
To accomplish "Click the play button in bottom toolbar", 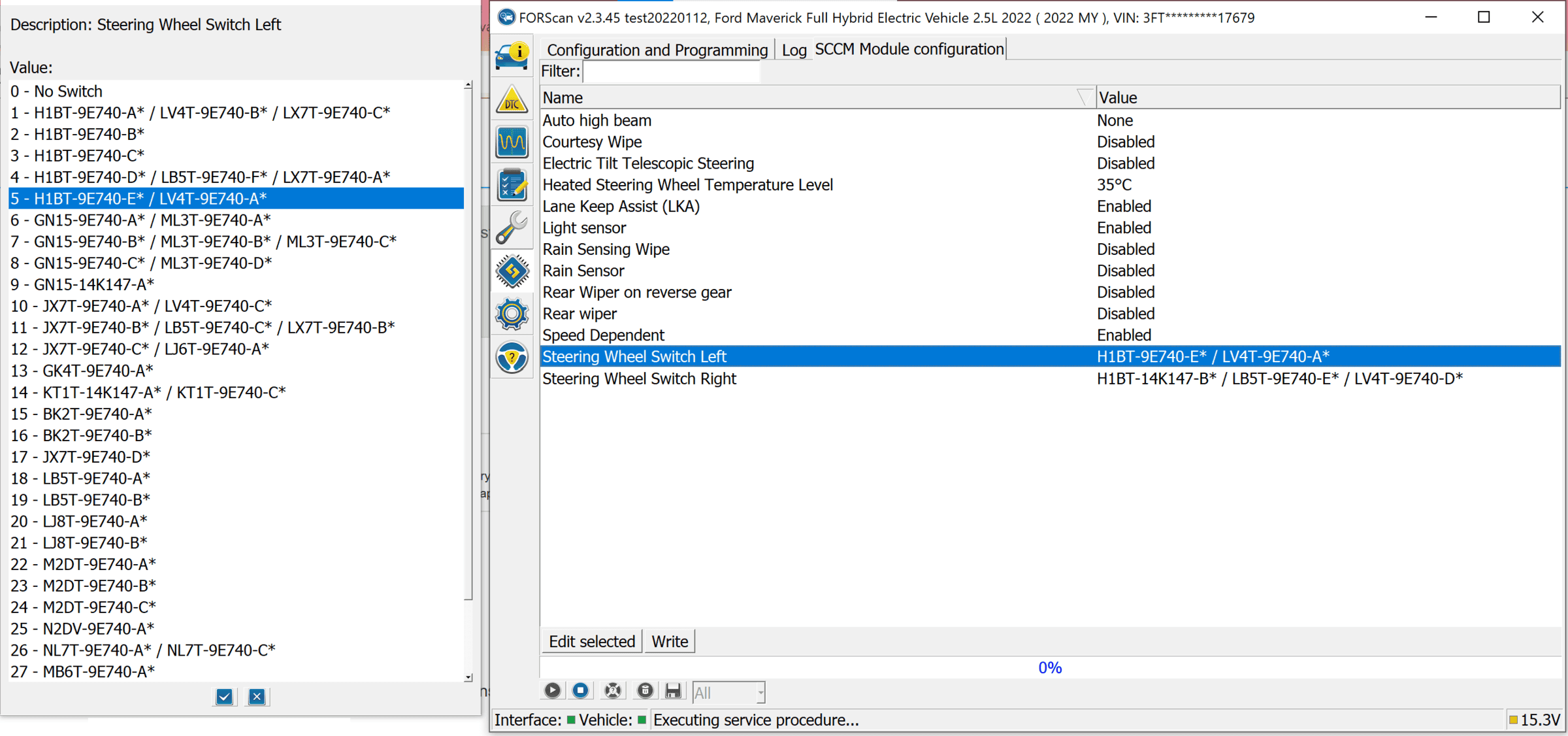I will [553, 690].
